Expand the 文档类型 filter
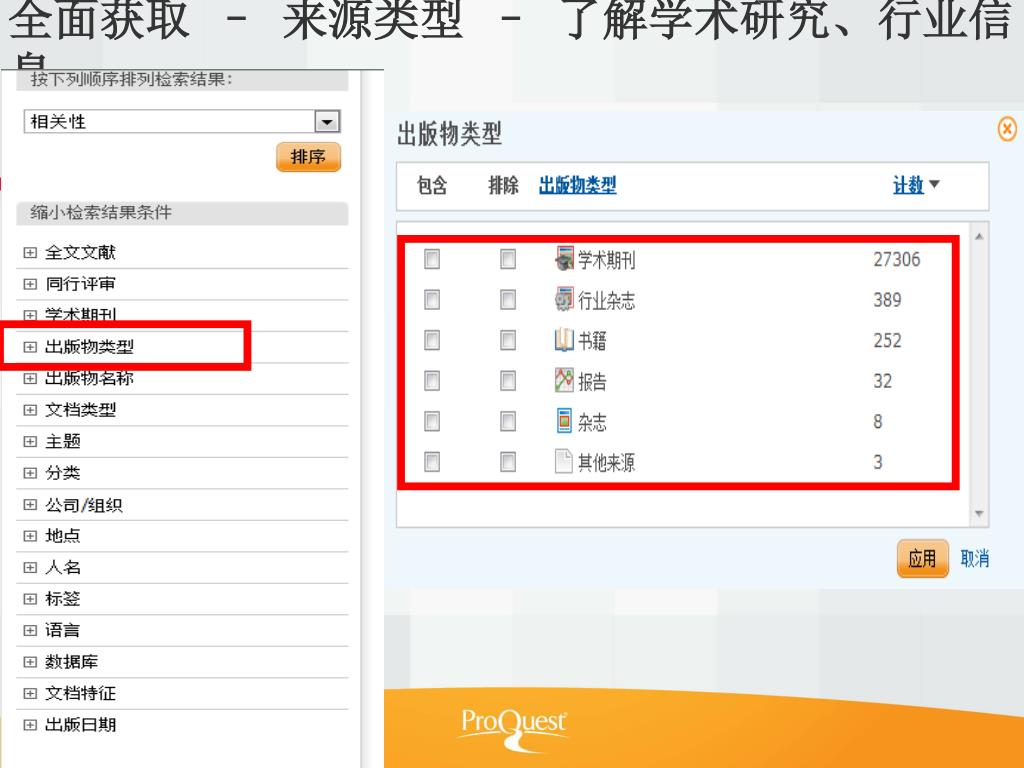Image resolution: width=1024 pixels, height=768 pixels. point(30,410)
